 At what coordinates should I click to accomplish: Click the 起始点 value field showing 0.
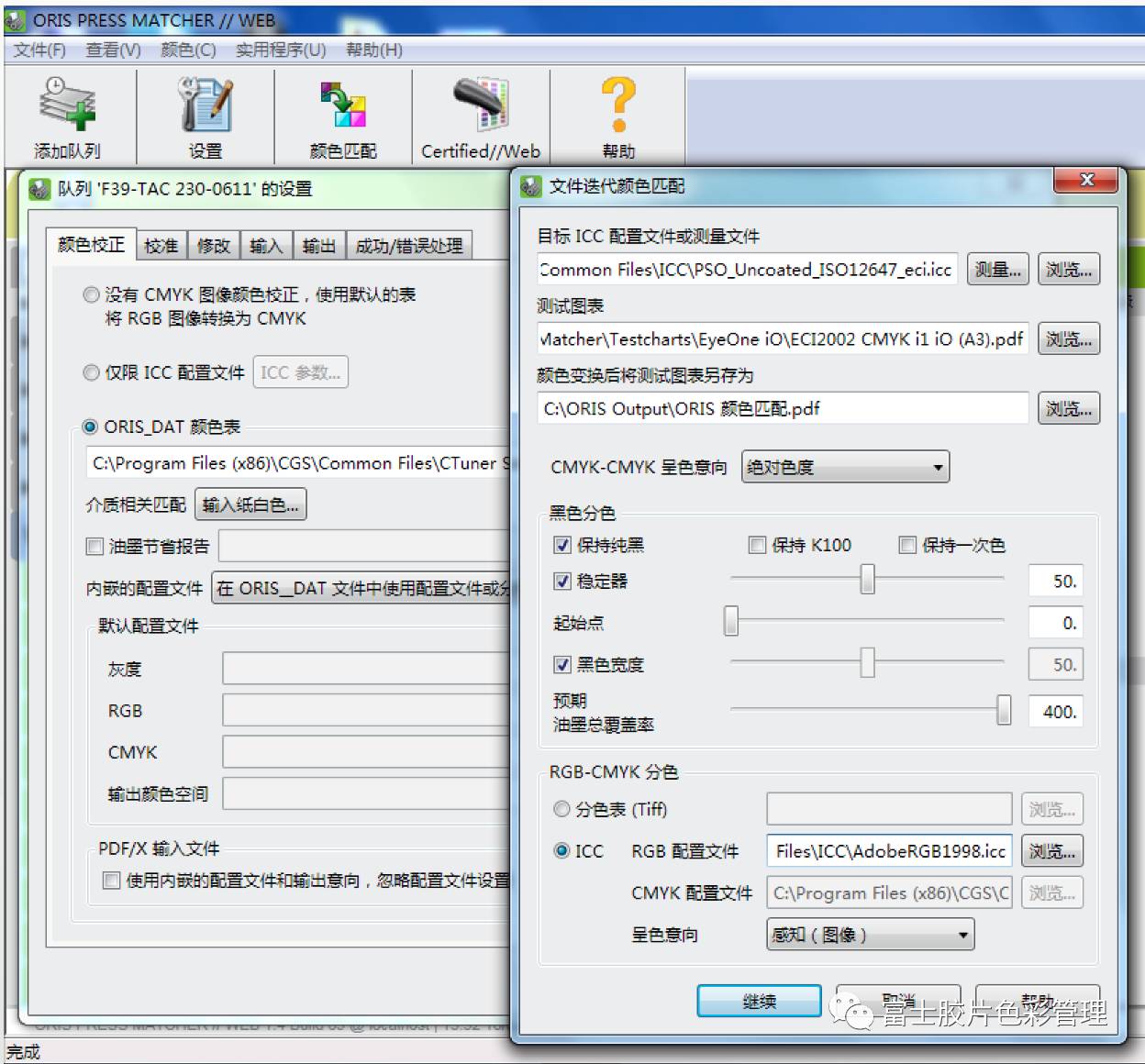[1055, 624]
